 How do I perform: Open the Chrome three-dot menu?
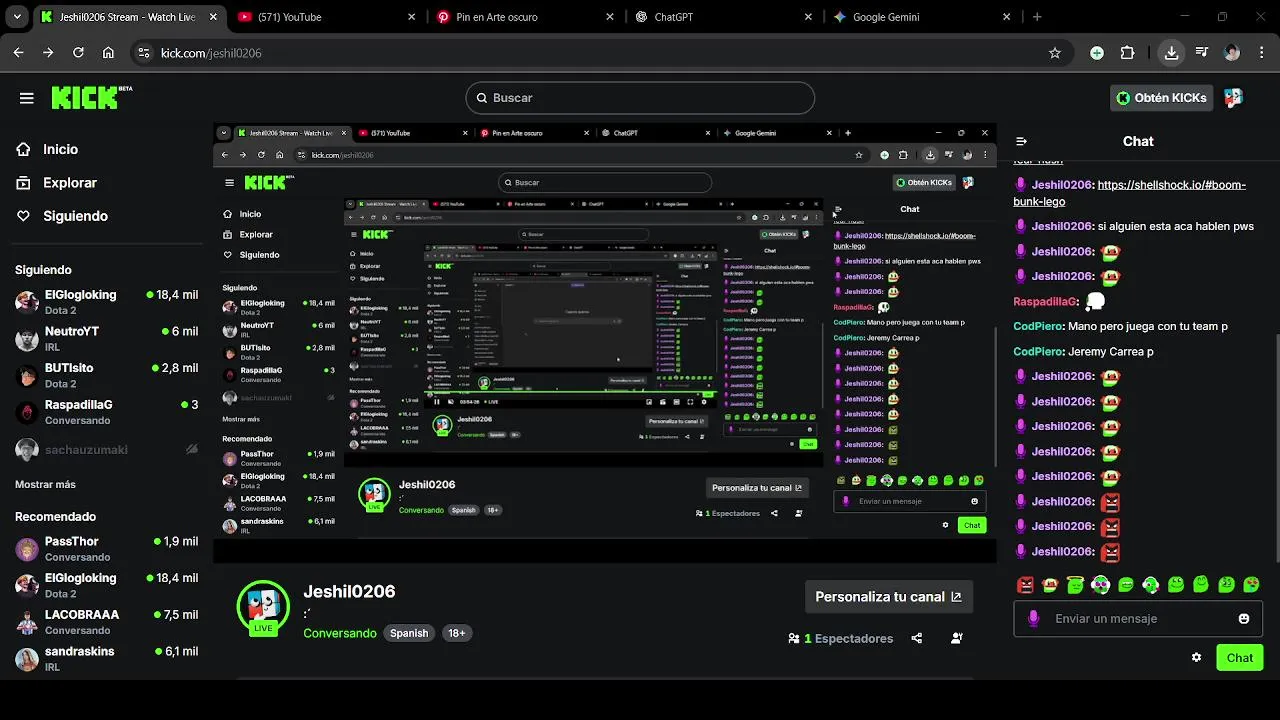[1262, 53]
